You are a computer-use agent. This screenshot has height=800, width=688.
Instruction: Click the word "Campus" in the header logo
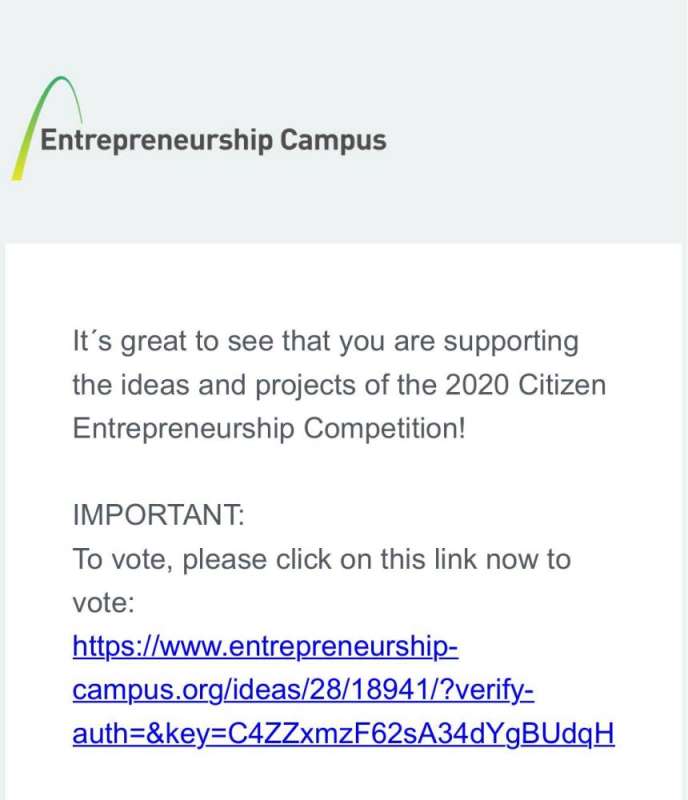(x=333, y=139)
